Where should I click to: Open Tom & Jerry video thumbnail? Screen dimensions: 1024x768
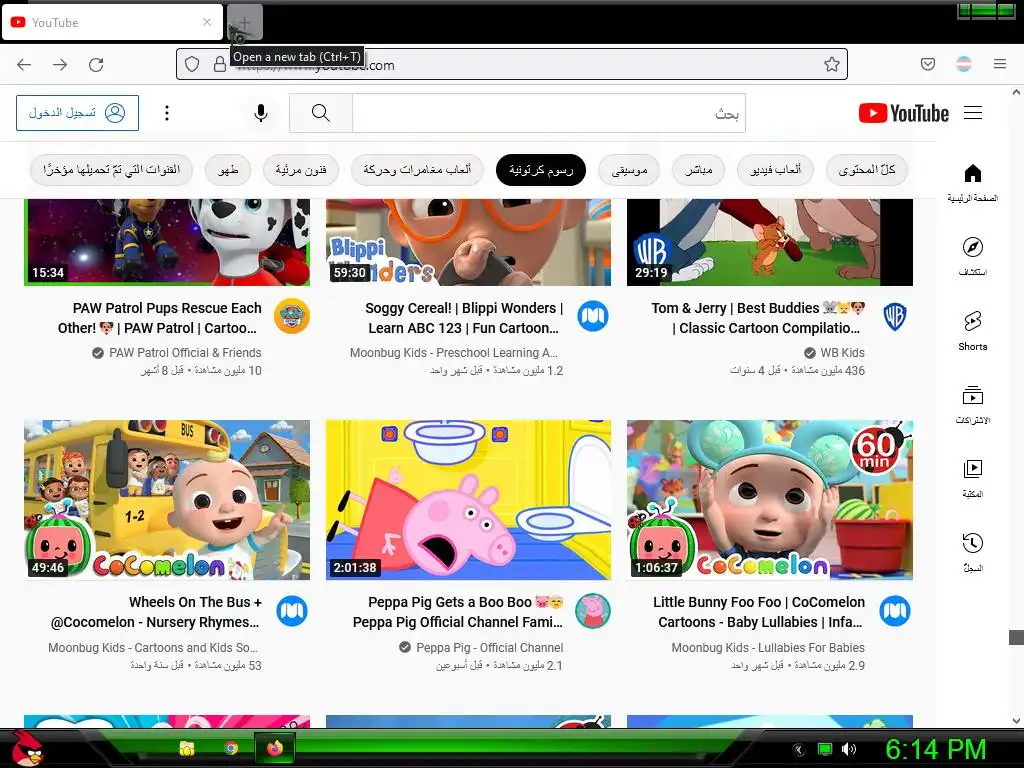[x=770, y=242]
